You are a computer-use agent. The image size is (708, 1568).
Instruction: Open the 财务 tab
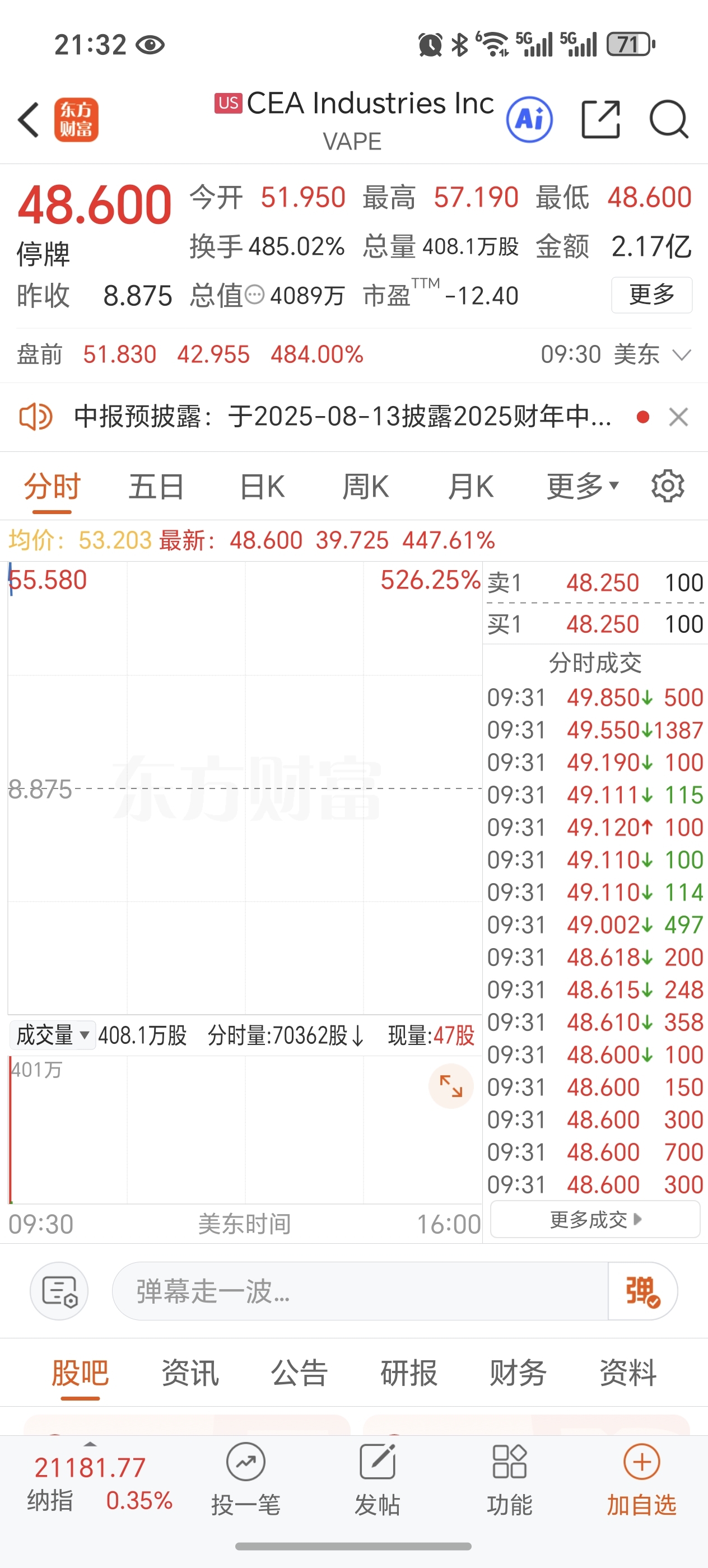(519, 1373)
